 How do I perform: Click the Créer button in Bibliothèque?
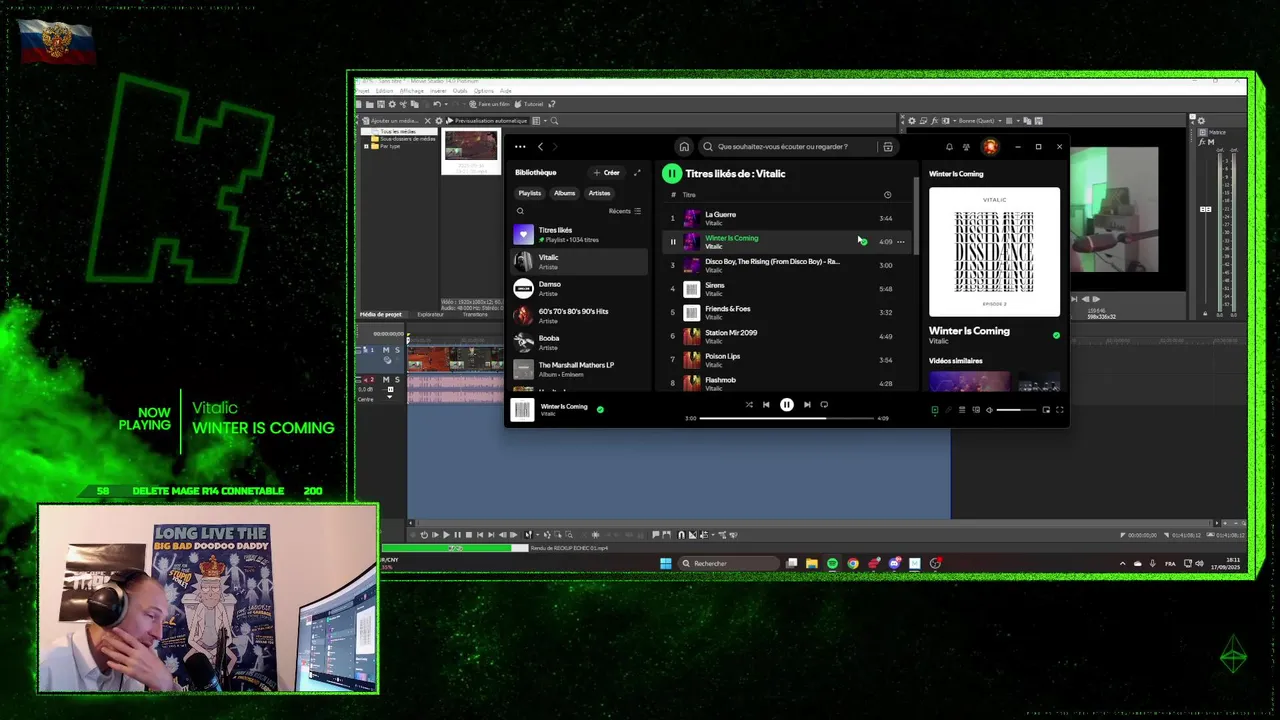607,172
